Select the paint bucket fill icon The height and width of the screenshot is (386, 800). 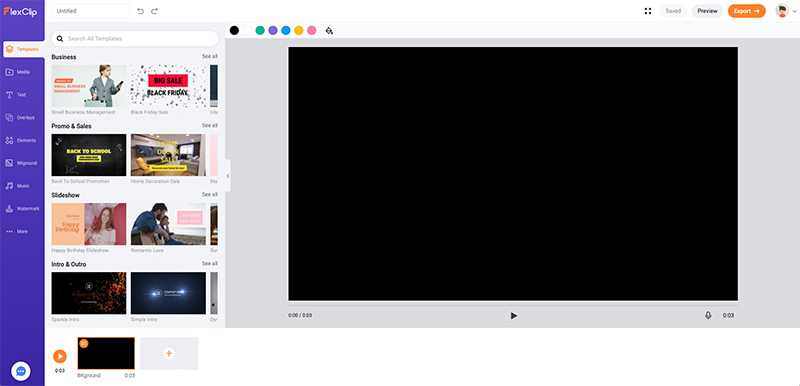[x=329, y=31]
